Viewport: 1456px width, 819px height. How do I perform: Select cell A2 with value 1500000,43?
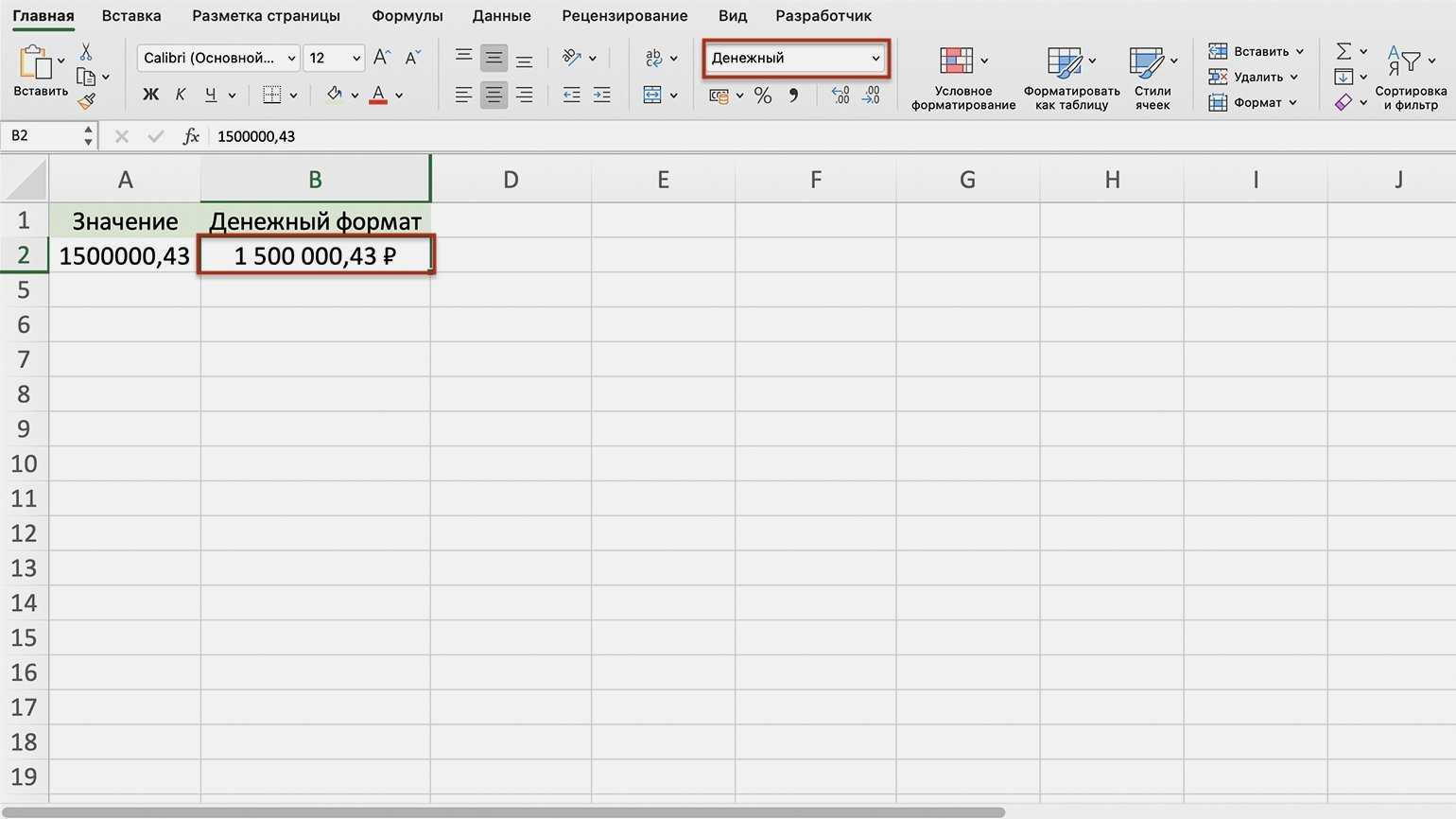pyautogui.click(x=125, y=256)
